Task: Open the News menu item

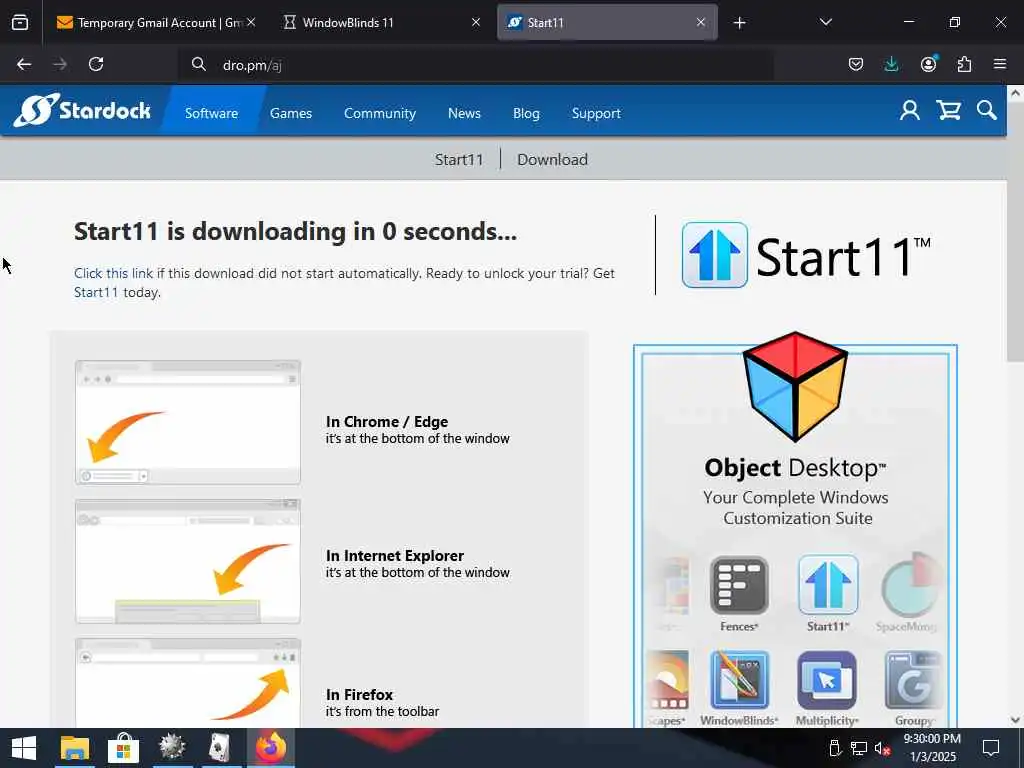Action: [464, 113]
